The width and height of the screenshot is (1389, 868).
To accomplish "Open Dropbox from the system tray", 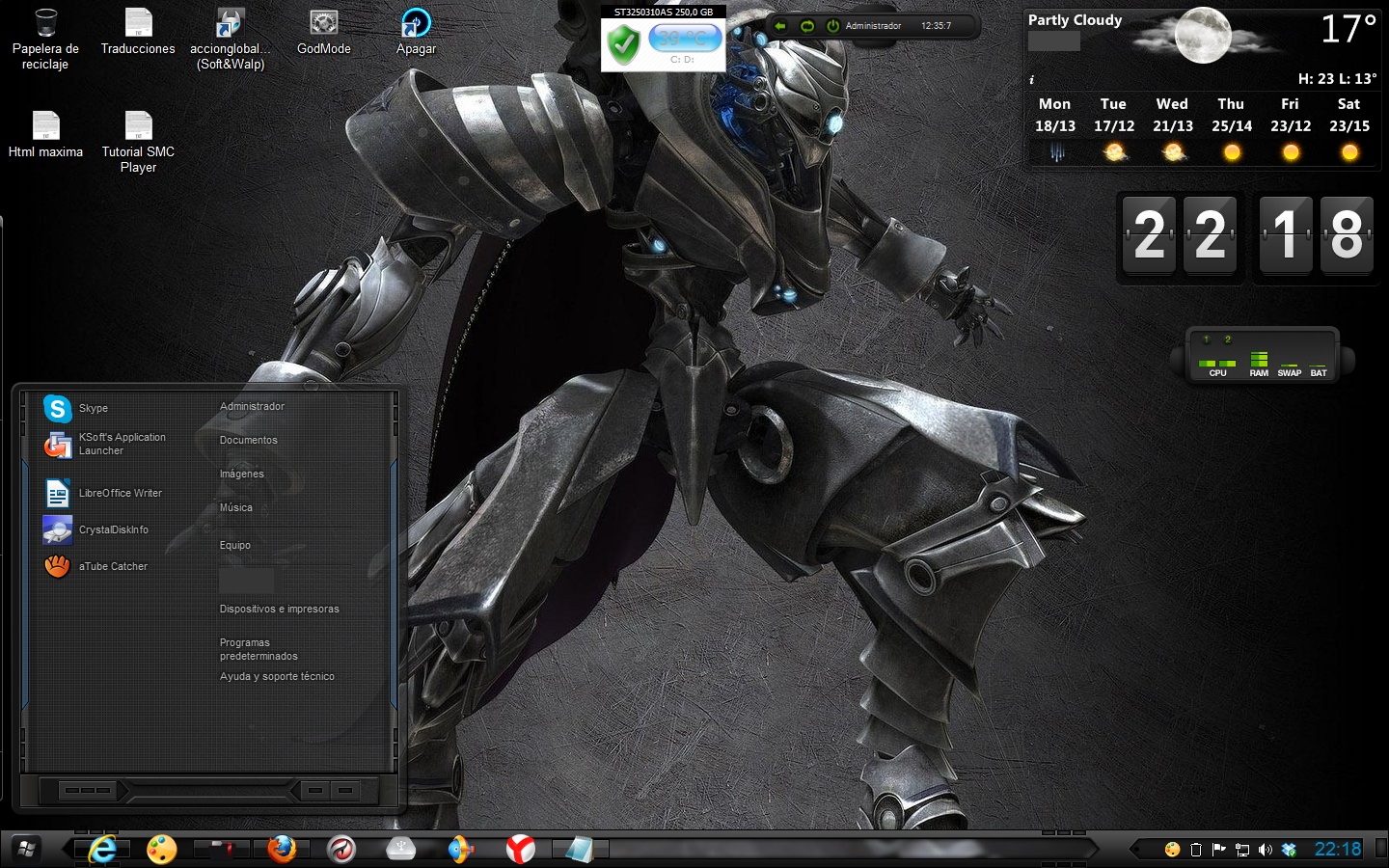I will (1287, 850).
